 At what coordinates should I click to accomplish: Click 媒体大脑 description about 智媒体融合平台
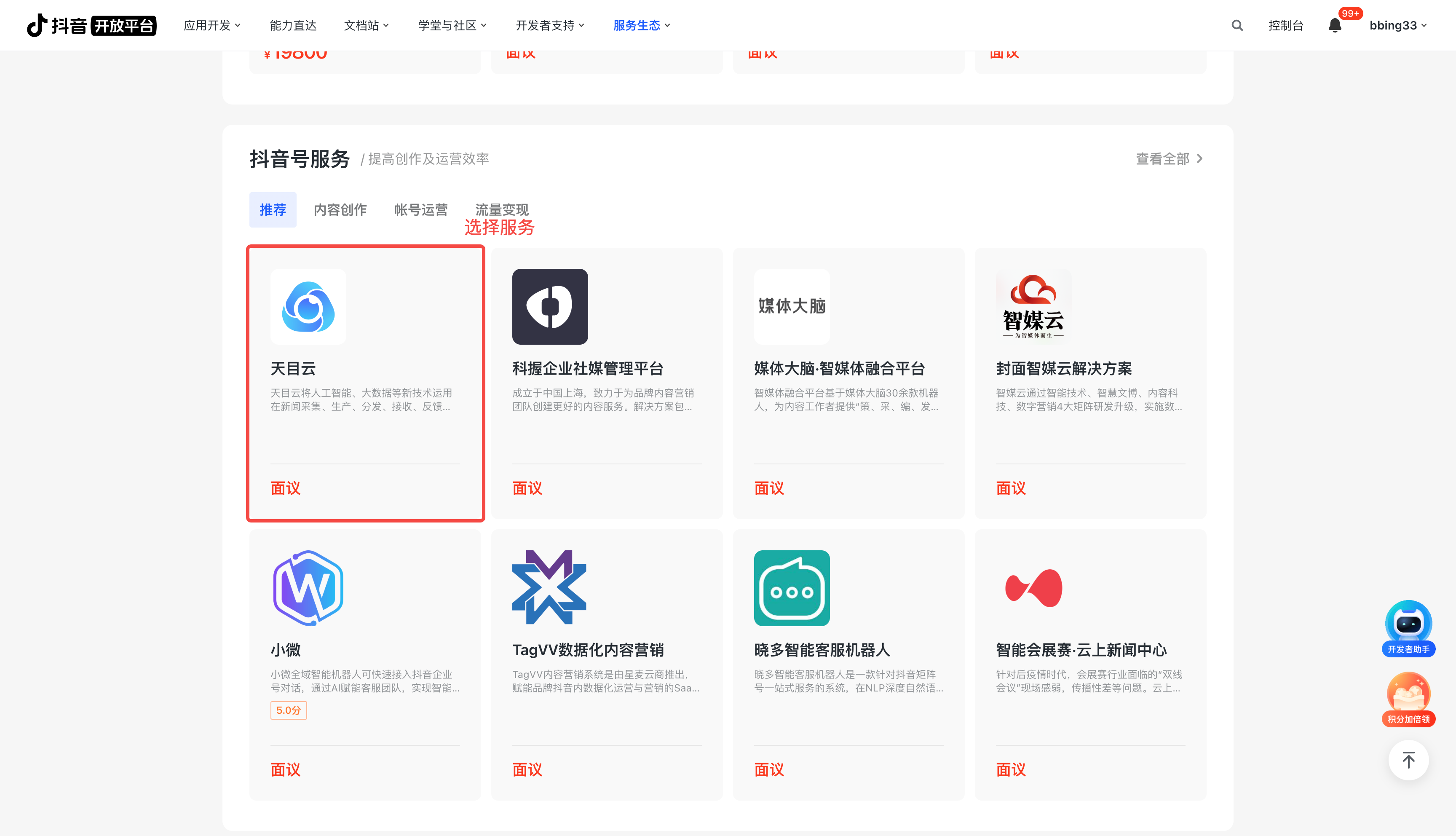pos(846,399)
